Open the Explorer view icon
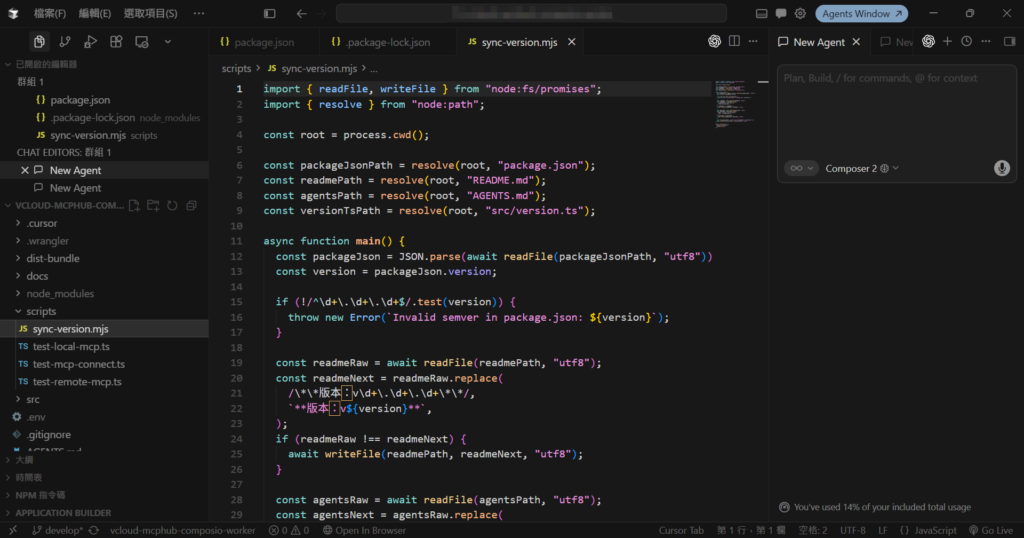1024x538 pixels. [x=39, y=42]
